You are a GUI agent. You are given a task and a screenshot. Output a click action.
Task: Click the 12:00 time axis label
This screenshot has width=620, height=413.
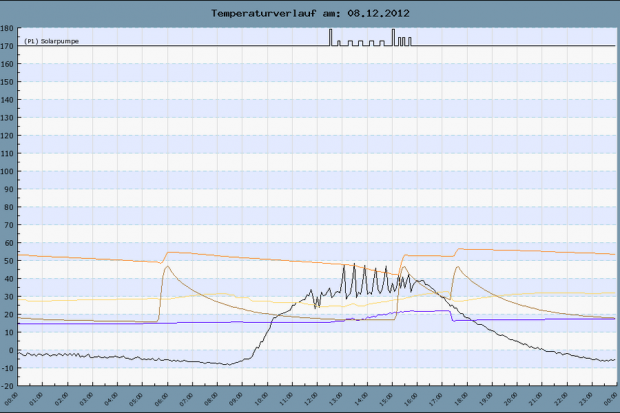pos(311,399)
